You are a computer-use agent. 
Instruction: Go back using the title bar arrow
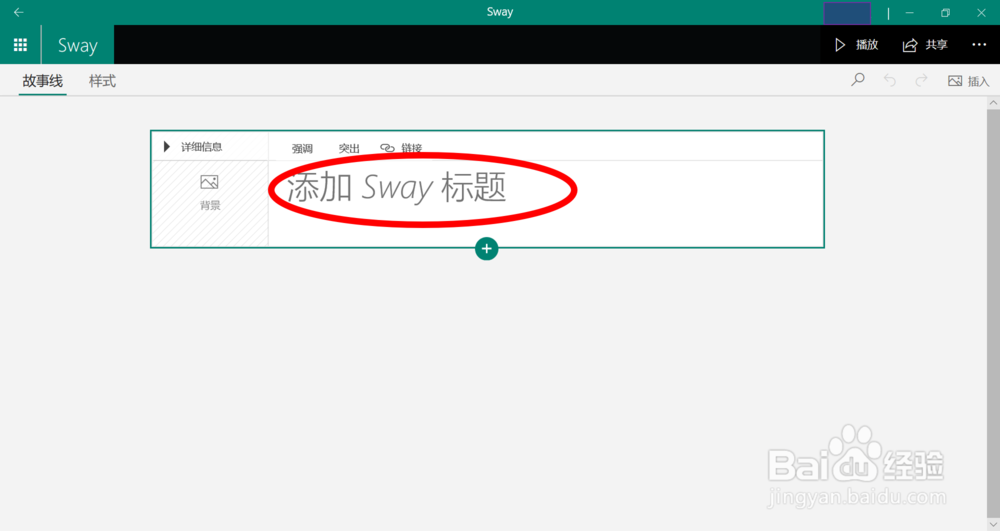(x=18, y=12)
